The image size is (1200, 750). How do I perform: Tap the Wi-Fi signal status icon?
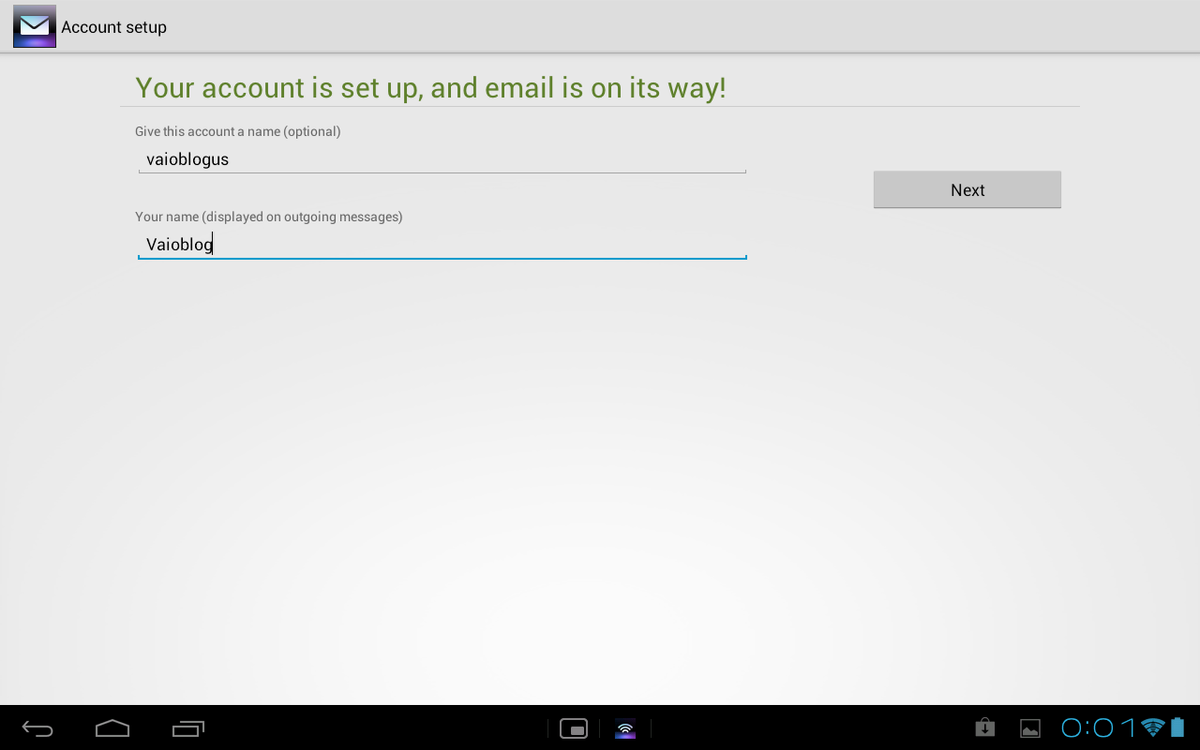click(x=1153, y=727)
